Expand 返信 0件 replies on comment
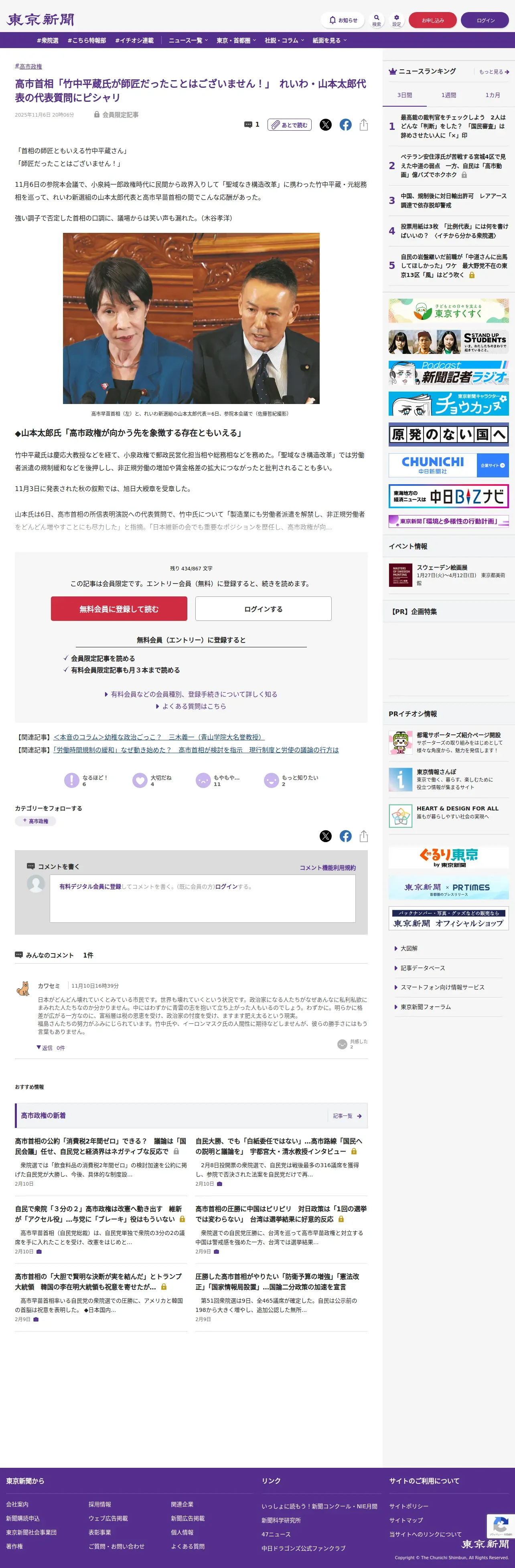This screenshot has height=1568, width=515. coord(51,1048)
